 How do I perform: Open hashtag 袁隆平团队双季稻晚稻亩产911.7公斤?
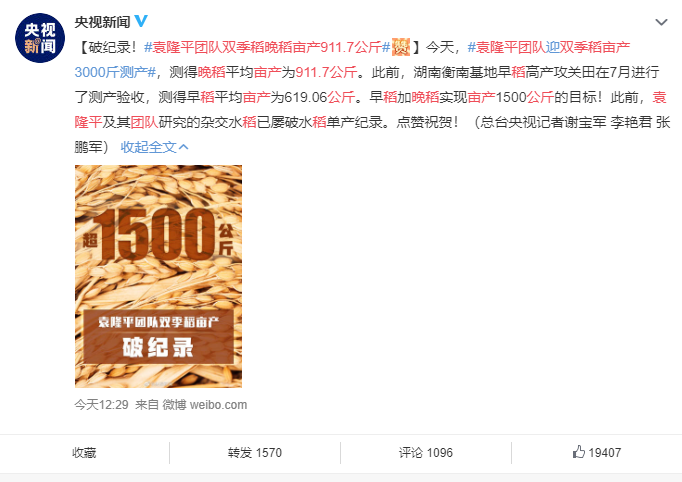[x=267, y=47]
